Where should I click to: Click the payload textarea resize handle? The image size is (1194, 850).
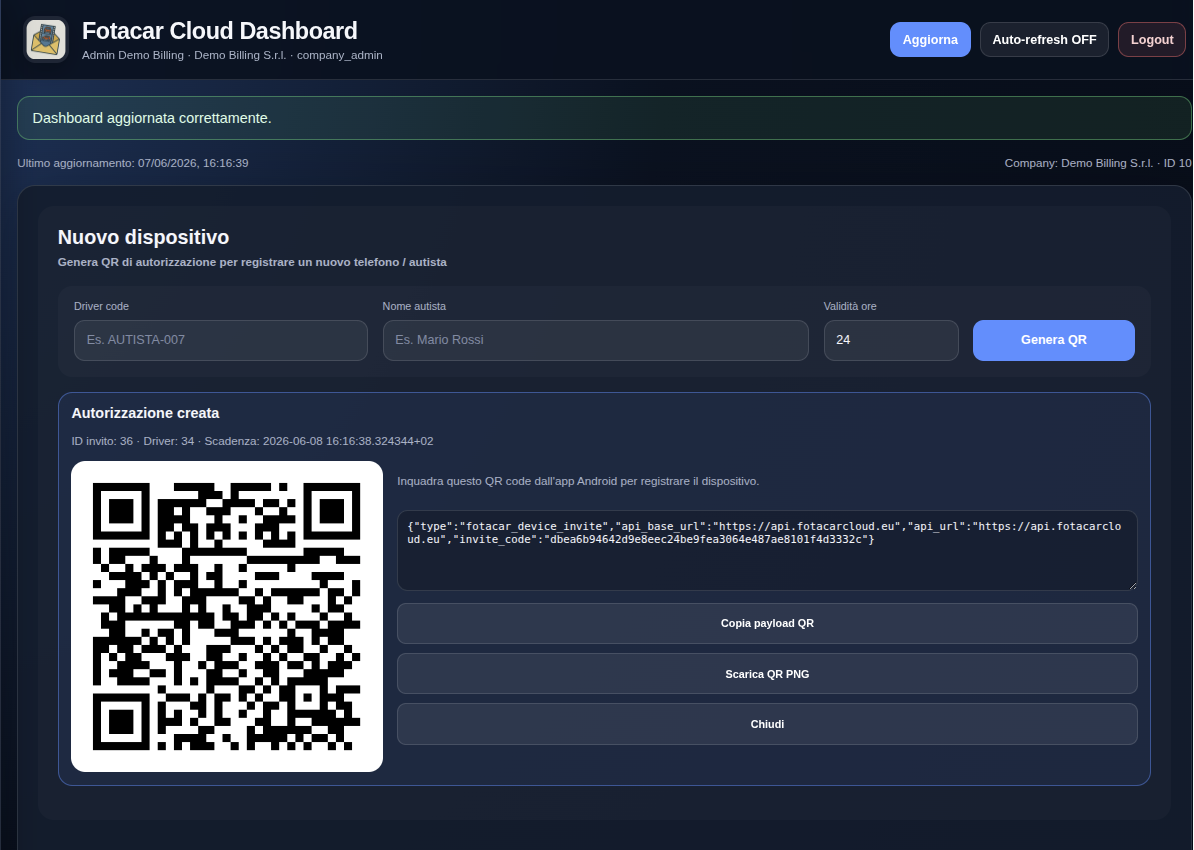[1132, 585]
